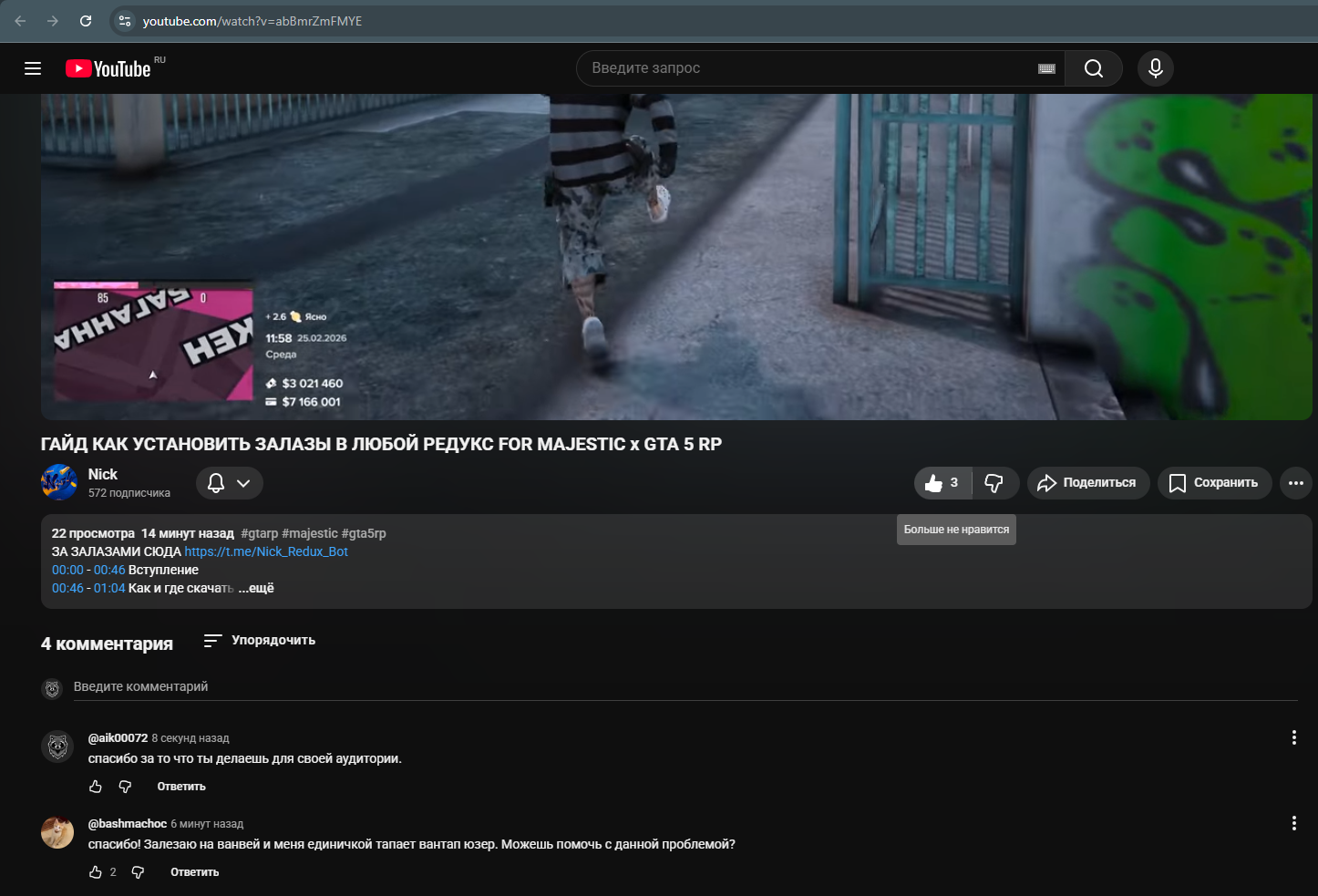
Task: Open @bashmachoc username link
Action: point(128,824)
